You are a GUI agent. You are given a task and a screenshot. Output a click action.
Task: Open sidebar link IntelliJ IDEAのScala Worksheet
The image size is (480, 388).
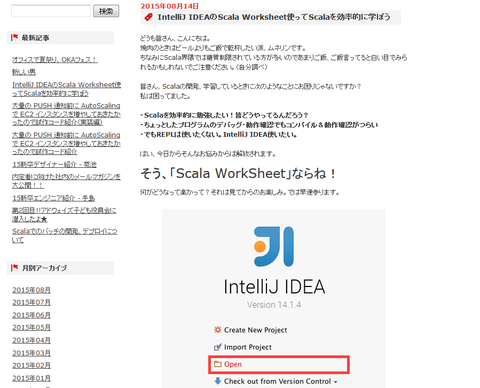coord(67,89)
